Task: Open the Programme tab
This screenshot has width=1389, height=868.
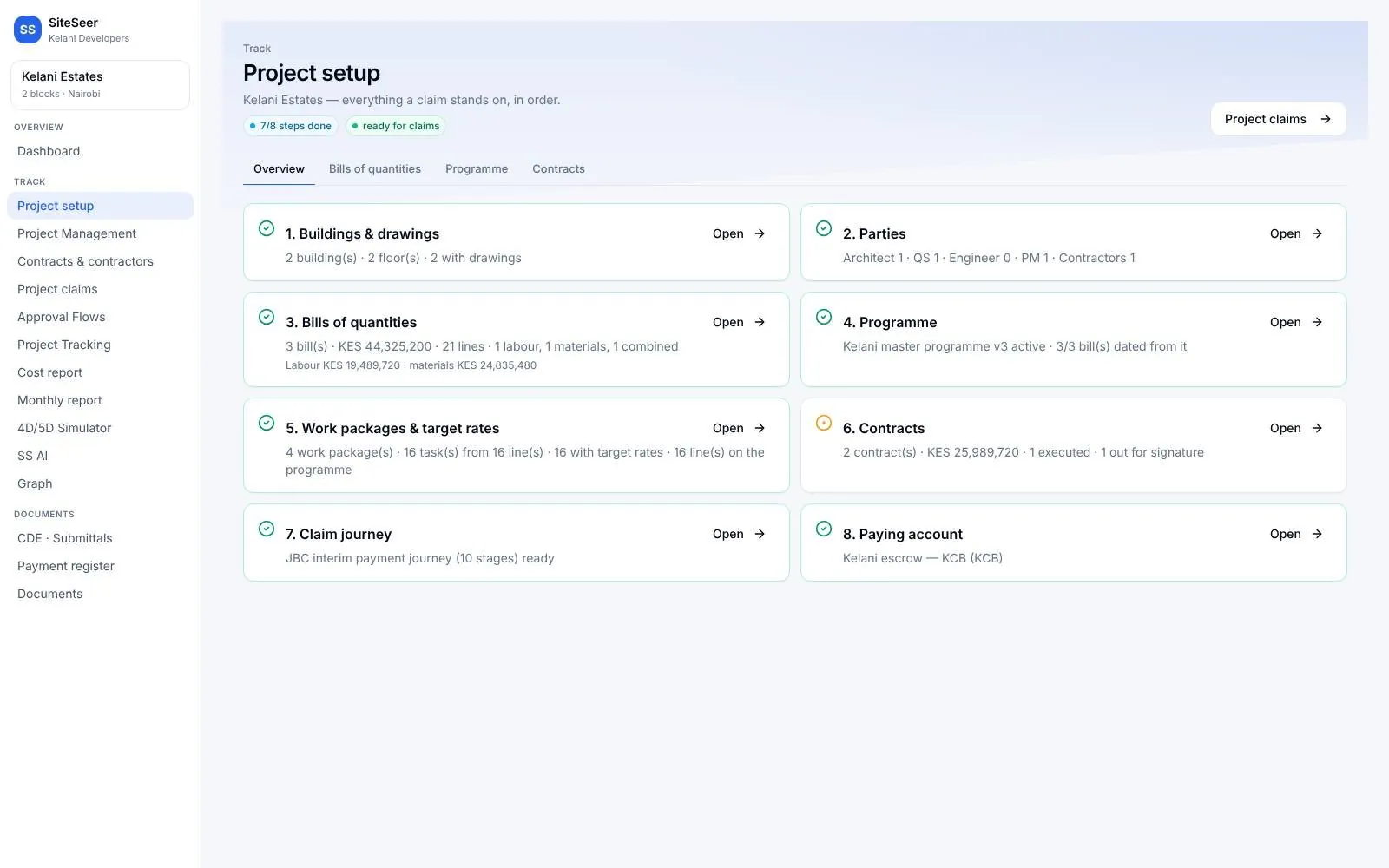Action: pos(477,169)
